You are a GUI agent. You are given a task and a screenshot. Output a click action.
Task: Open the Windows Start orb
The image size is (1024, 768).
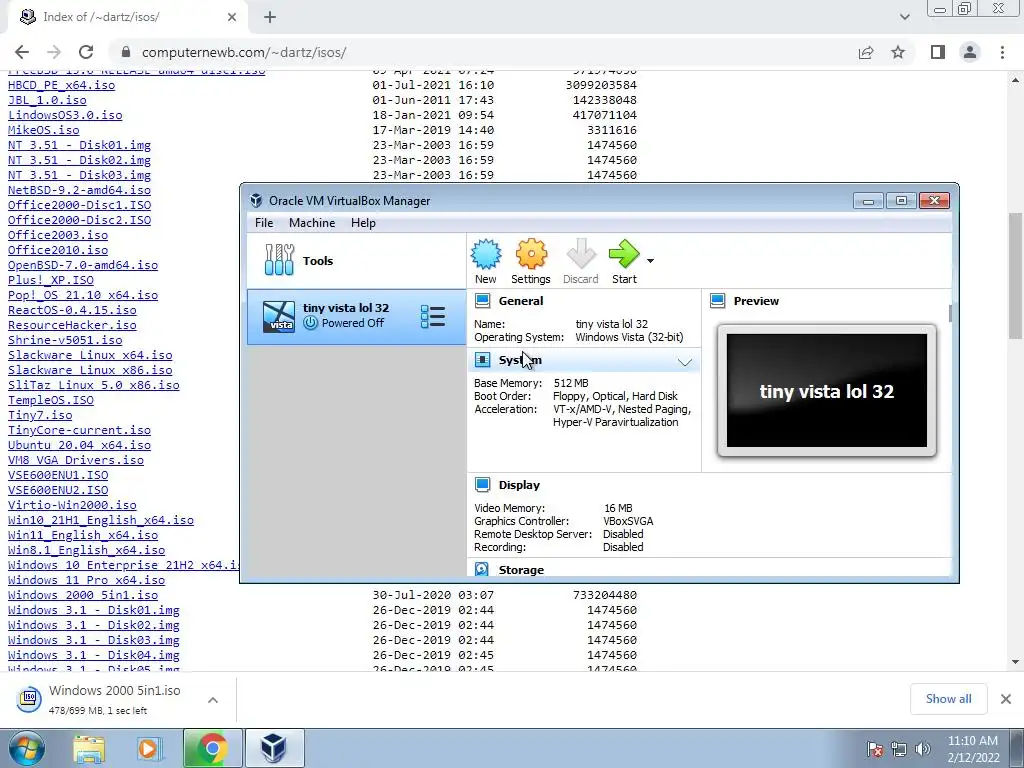(x=26, y=748)
